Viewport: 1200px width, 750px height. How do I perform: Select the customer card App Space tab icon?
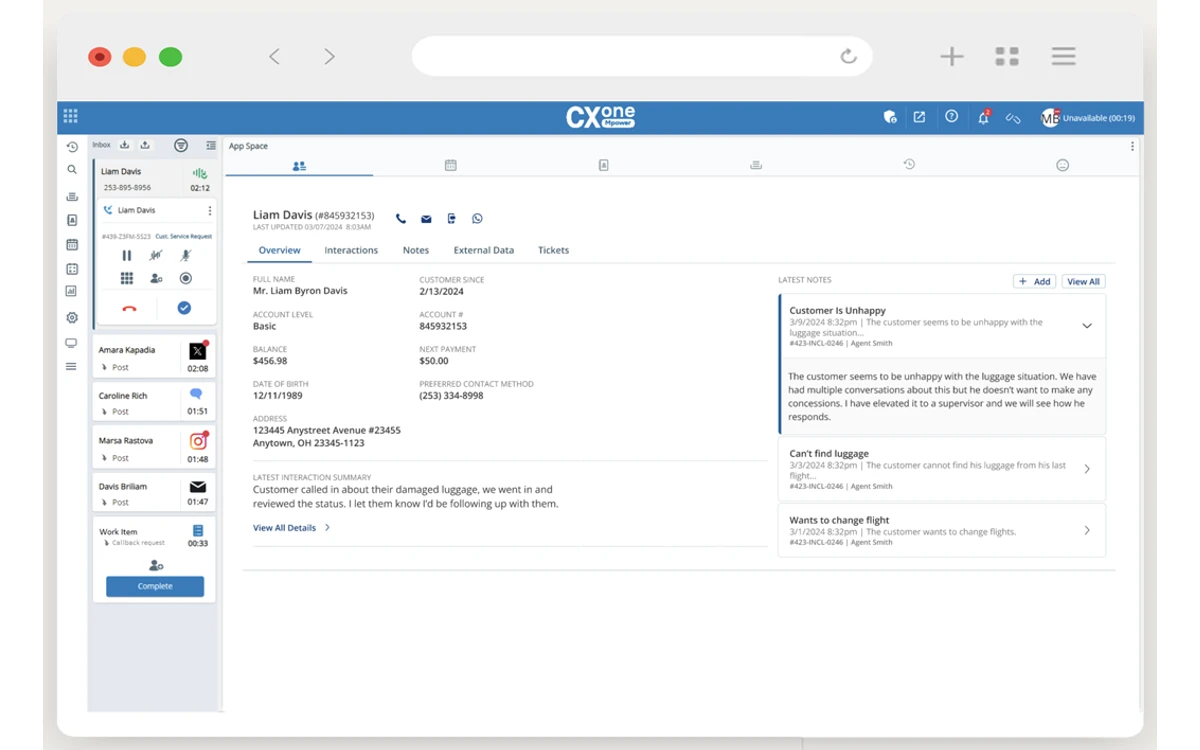[299, 166]
